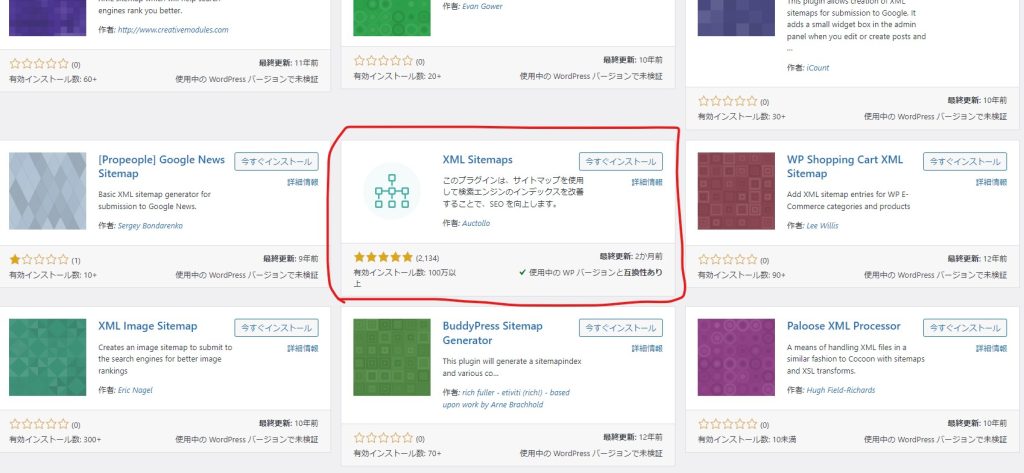The image size is (1024, 473).
Task: Install the XML Image Sitemap plugin
Action: [x=276, y=327]
